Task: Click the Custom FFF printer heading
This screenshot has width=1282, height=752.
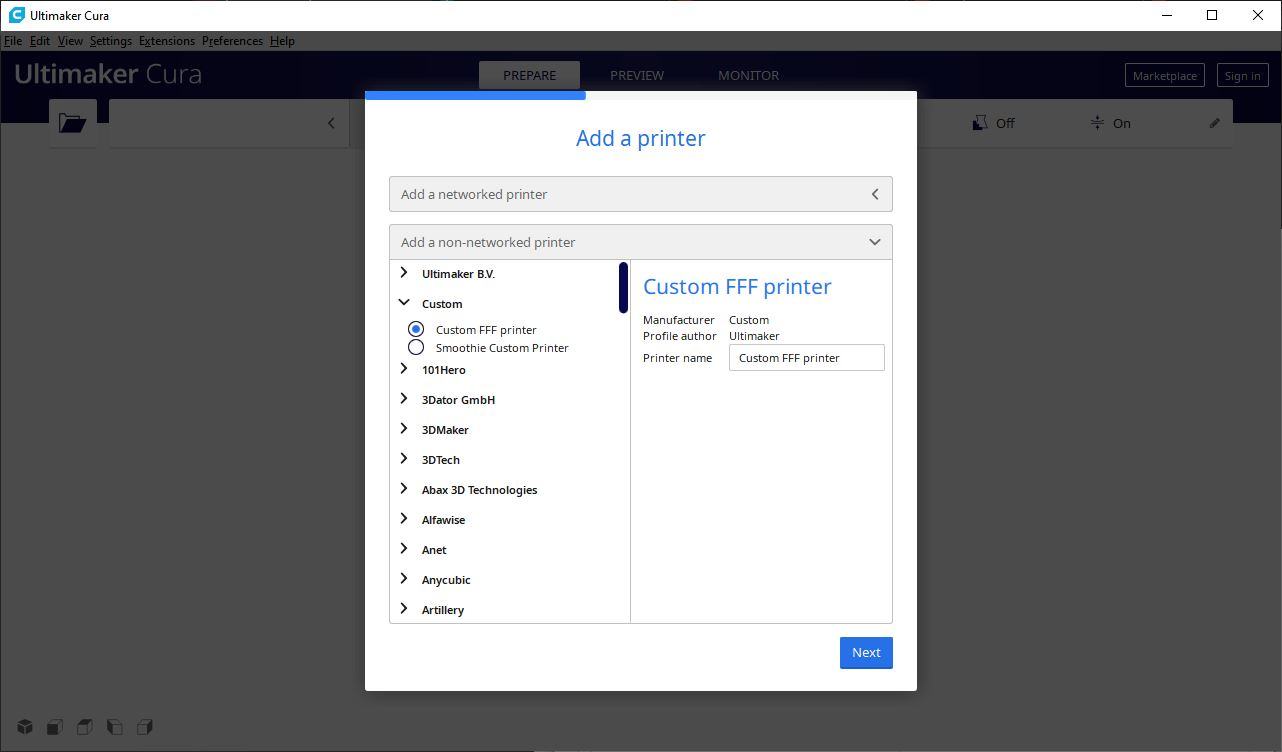Action: [x=737, y=286]
